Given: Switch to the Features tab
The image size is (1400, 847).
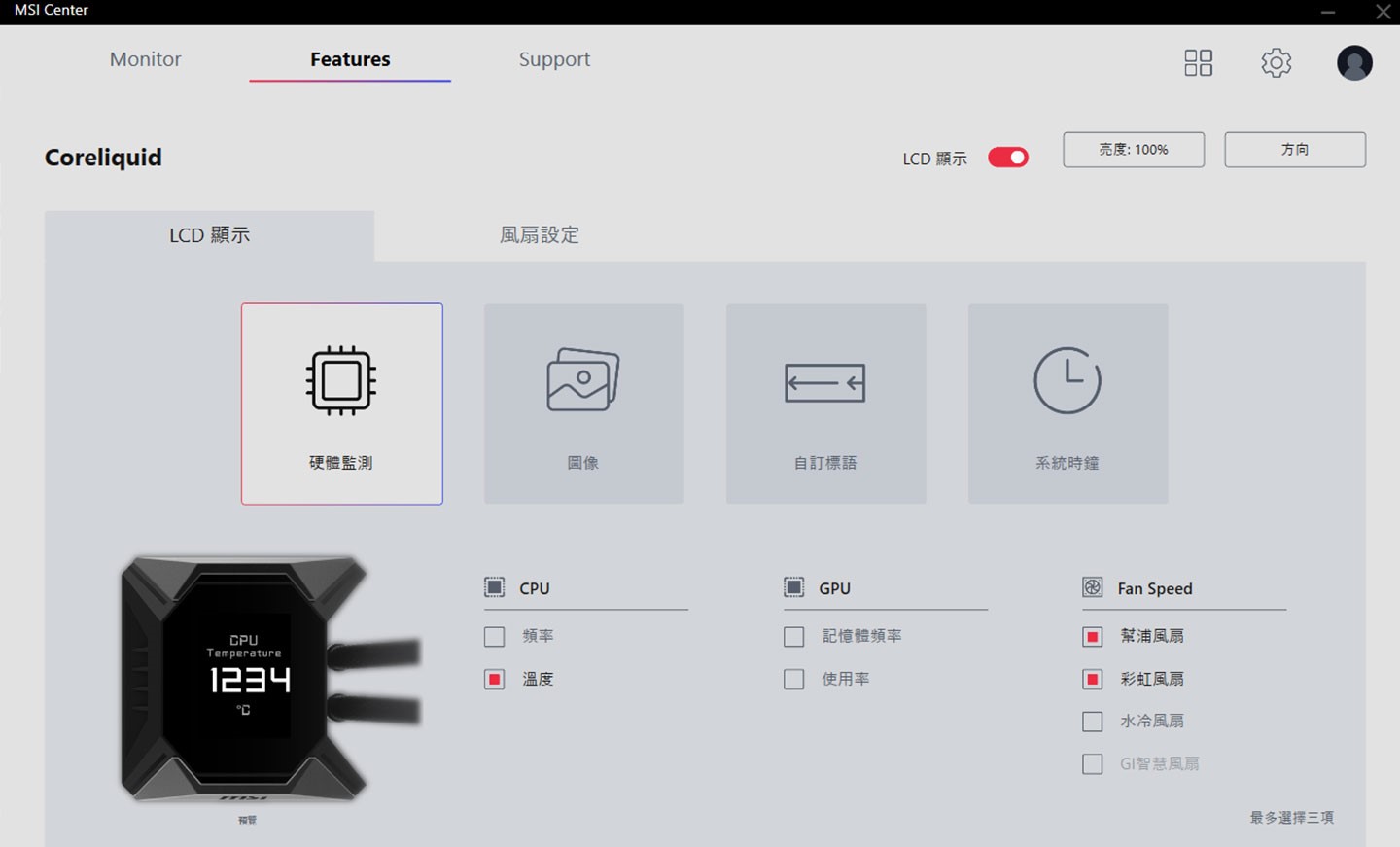Looking at the screenshot, I should (350, 59).
